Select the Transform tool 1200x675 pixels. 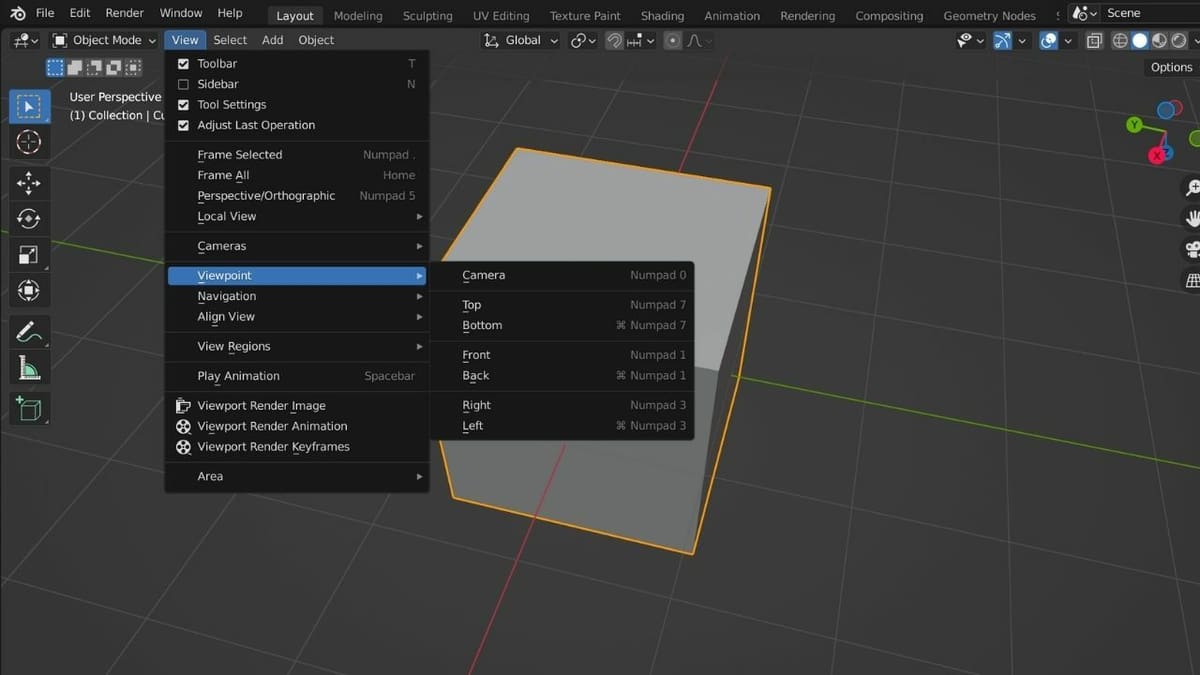pos(29,290)
